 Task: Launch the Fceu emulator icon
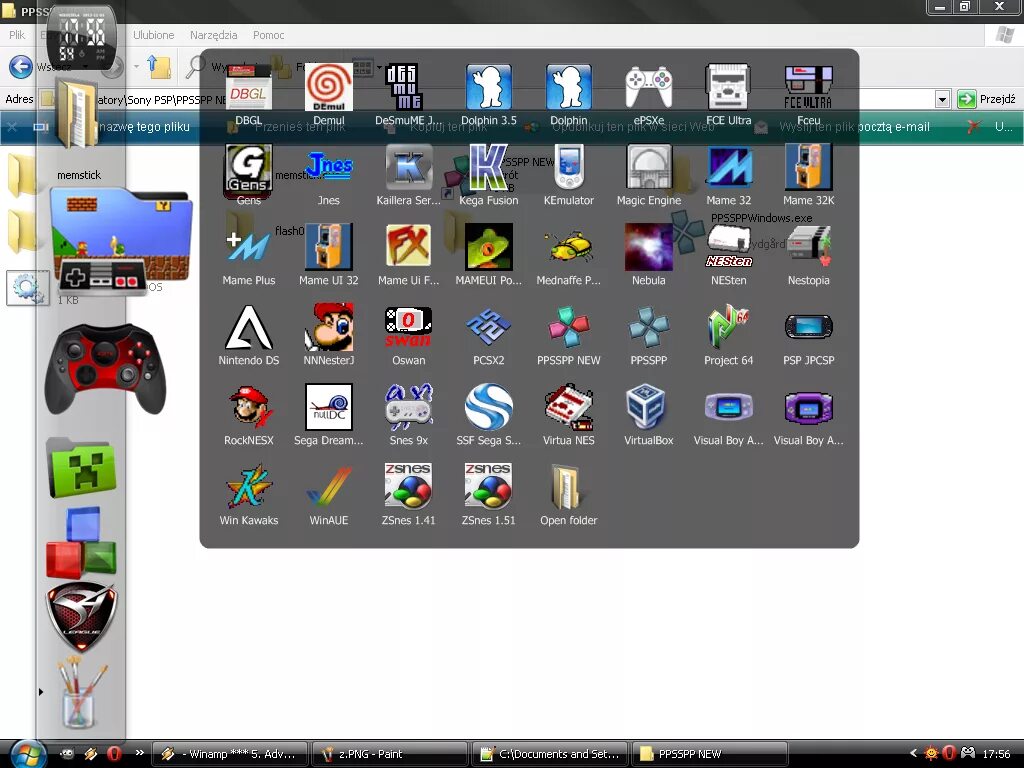[808, 88]
